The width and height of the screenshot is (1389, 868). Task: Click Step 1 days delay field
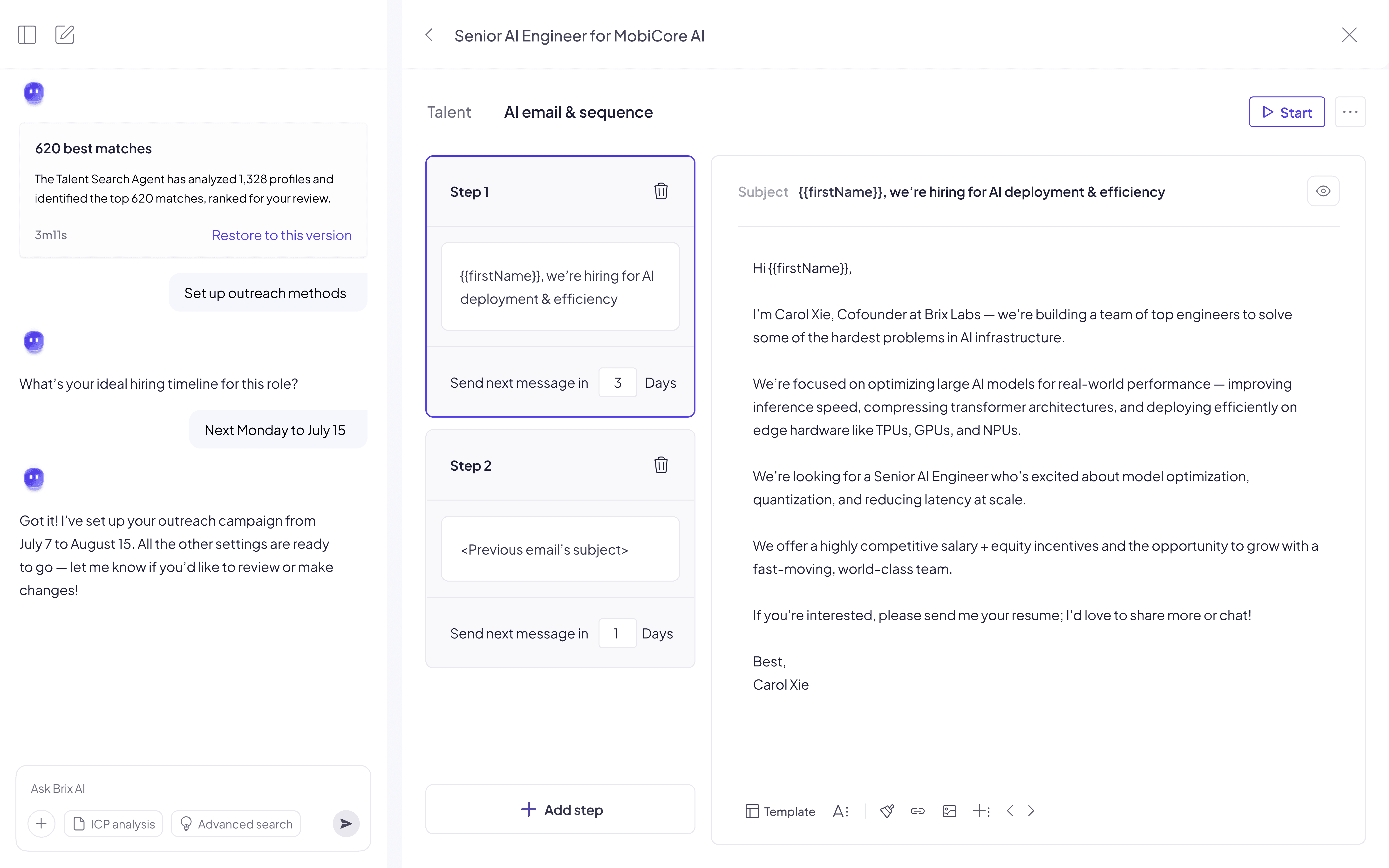pyautogui.click(x=617, y=382)
